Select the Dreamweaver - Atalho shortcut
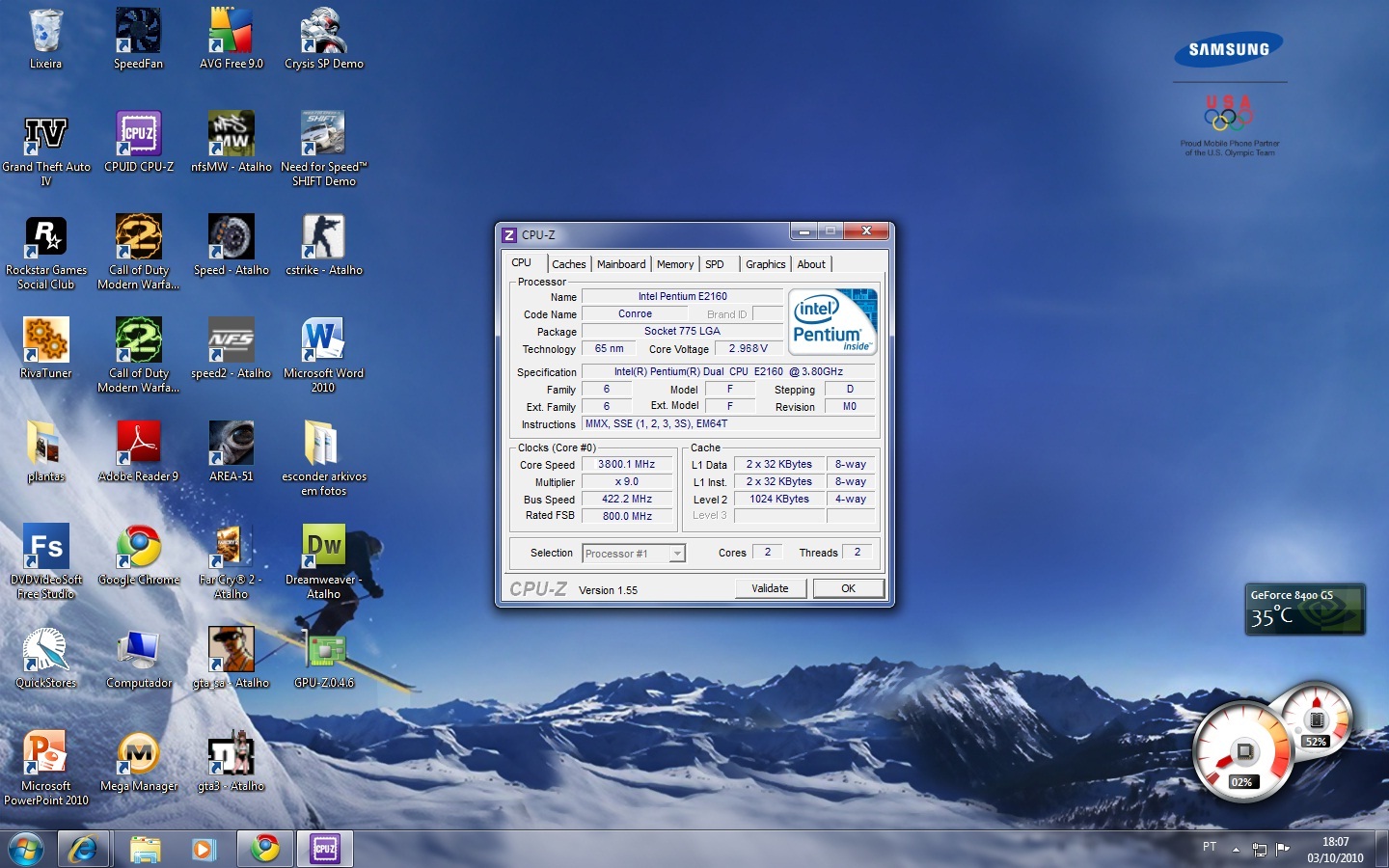The image size is (1389, 868). click(324, 561)
